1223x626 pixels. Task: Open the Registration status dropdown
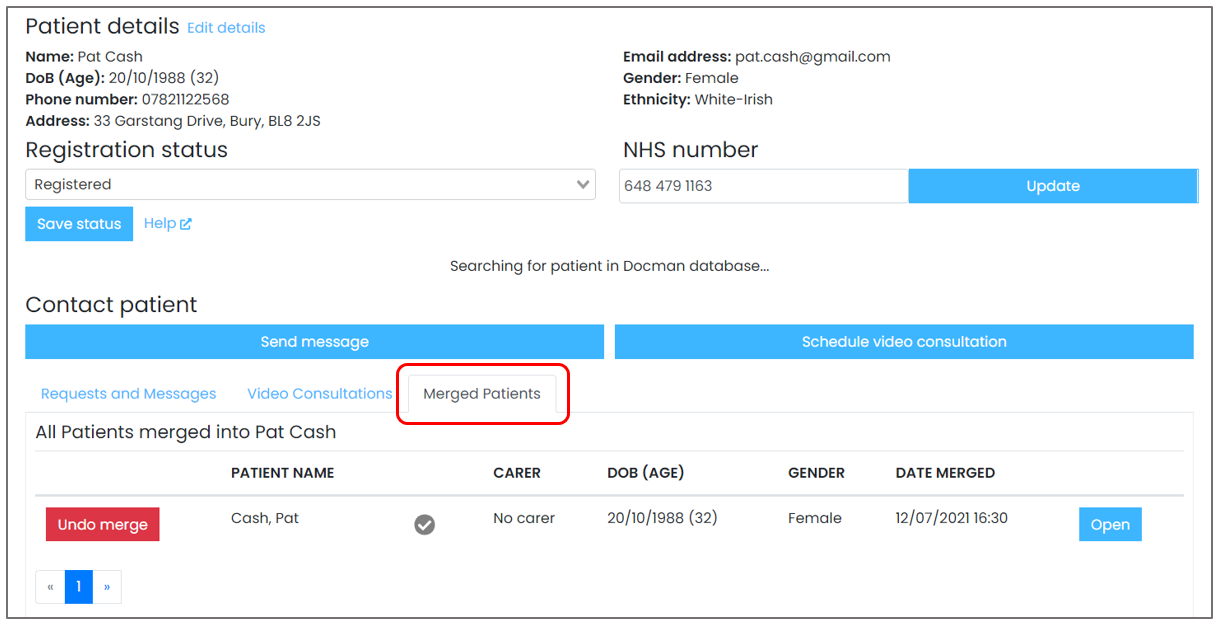click(x=300, y=185)
